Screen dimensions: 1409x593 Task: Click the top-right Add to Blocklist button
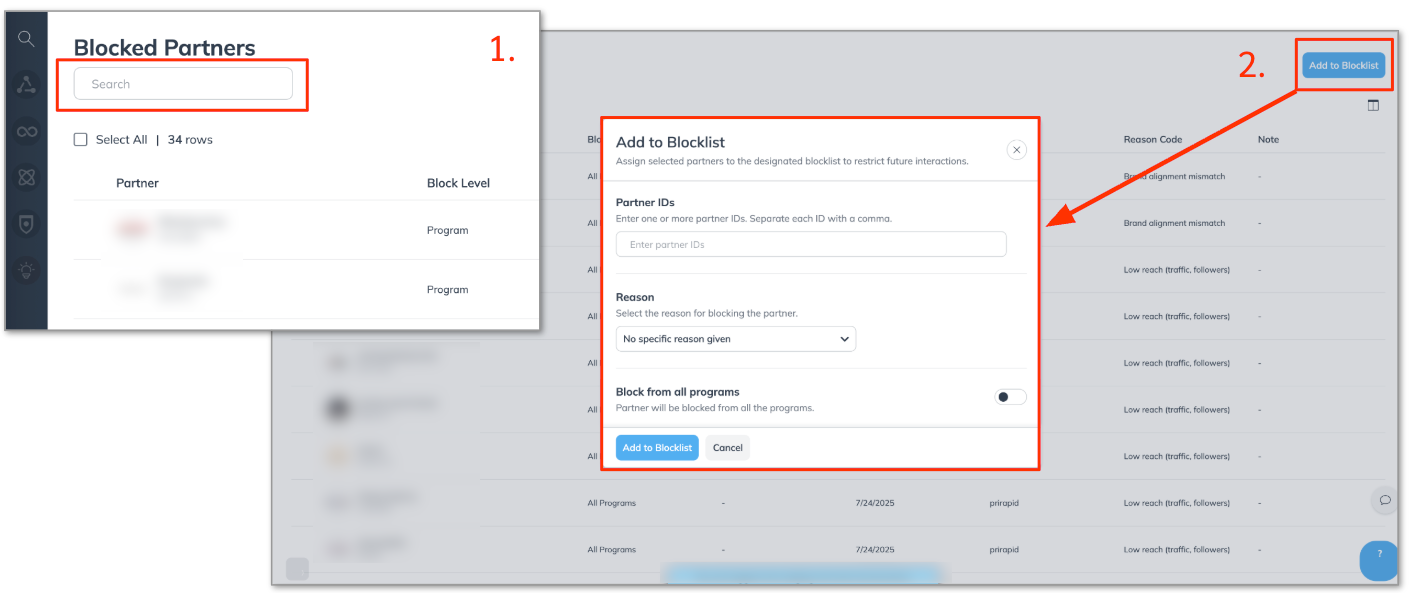click(1343, 66)
